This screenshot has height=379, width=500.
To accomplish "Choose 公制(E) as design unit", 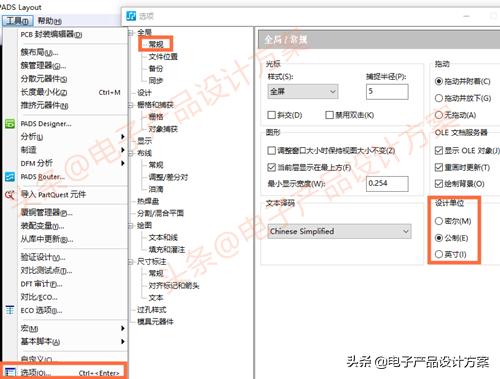I will point(439,238).
